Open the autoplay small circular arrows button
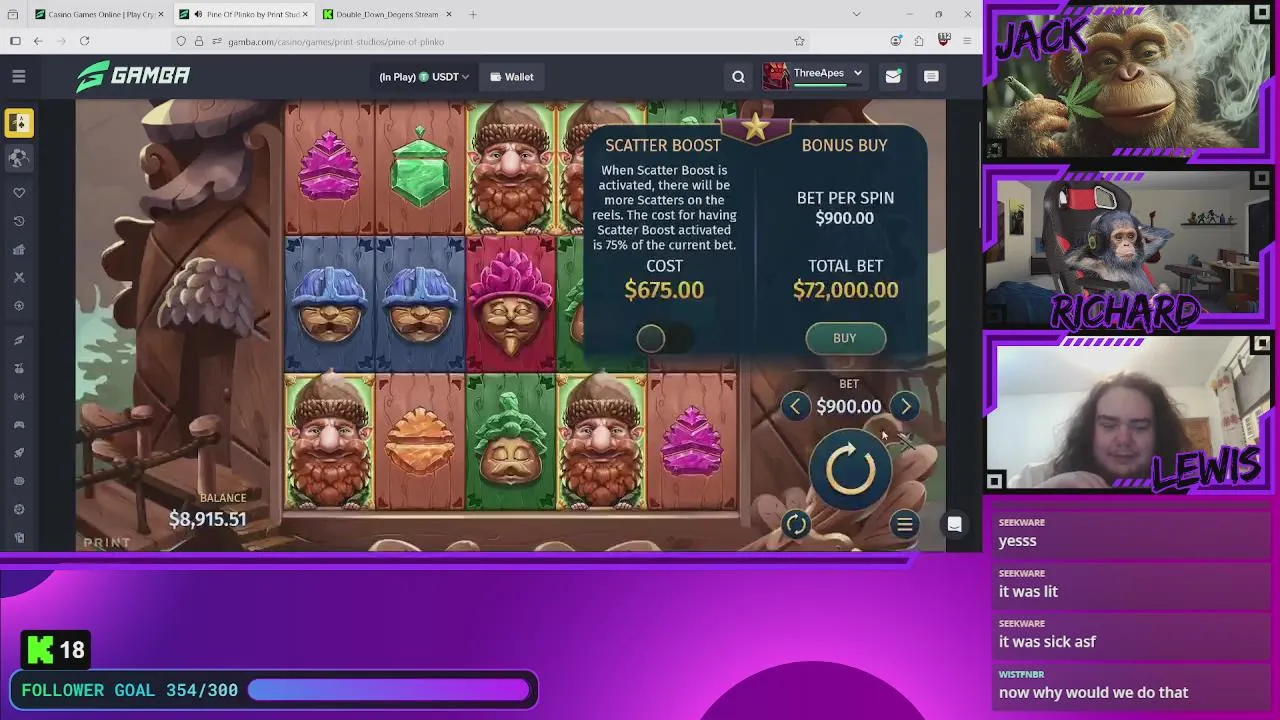Viewport: 1280px width, 720px height. (x=796, y=524)
